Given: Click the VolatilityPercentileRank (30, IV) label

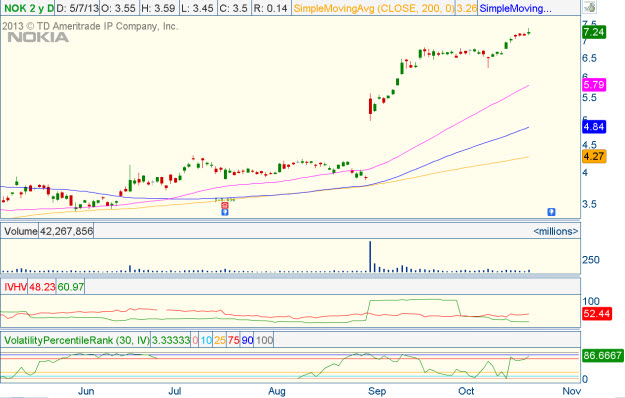Looking at the screenshot, I should coord(77,340).
